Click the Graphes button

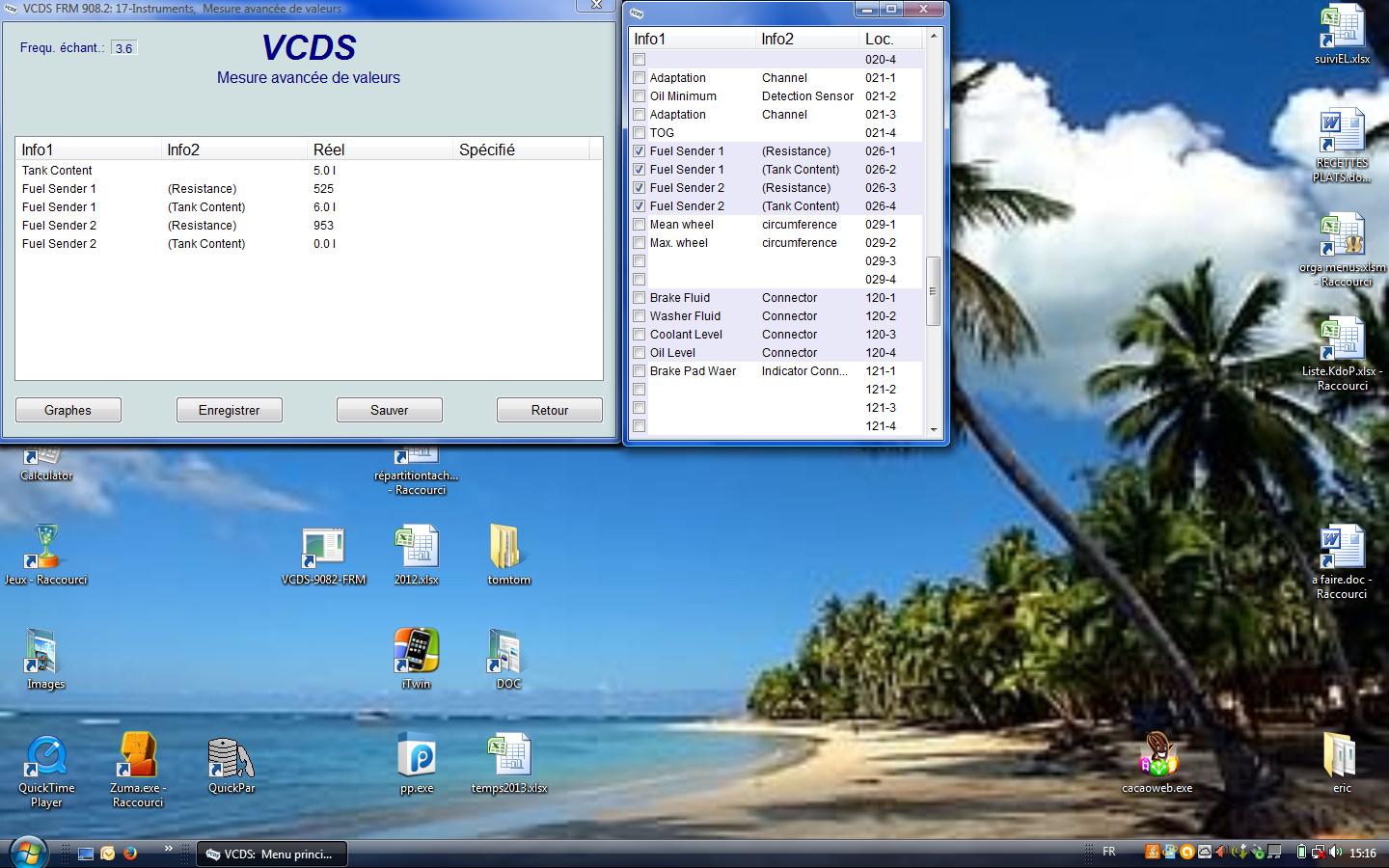(x=68, y=410)
